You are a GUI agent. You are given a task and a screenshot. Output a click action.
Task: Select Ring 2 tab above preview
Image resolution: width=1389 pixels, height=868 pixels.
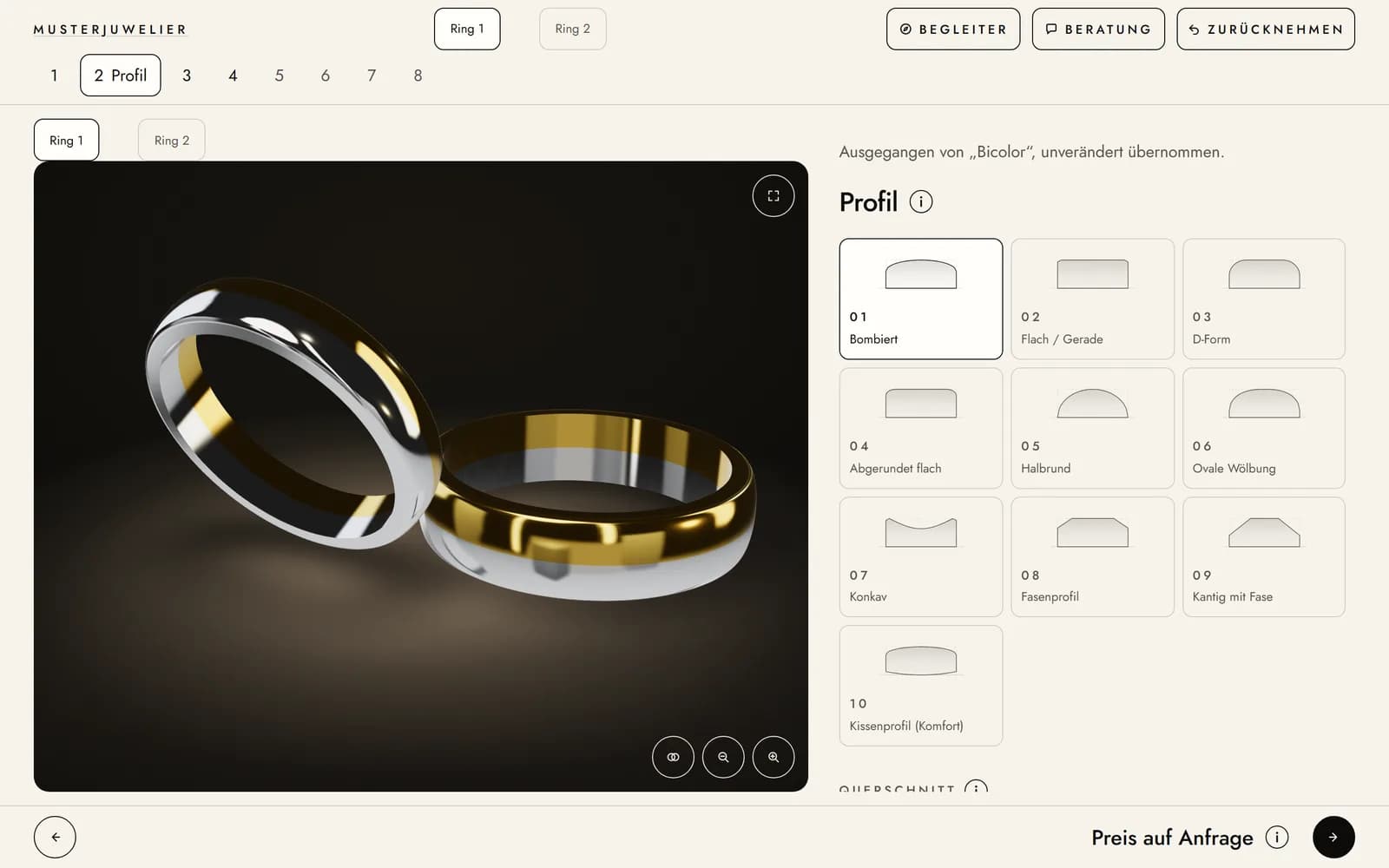coord(171,140)
